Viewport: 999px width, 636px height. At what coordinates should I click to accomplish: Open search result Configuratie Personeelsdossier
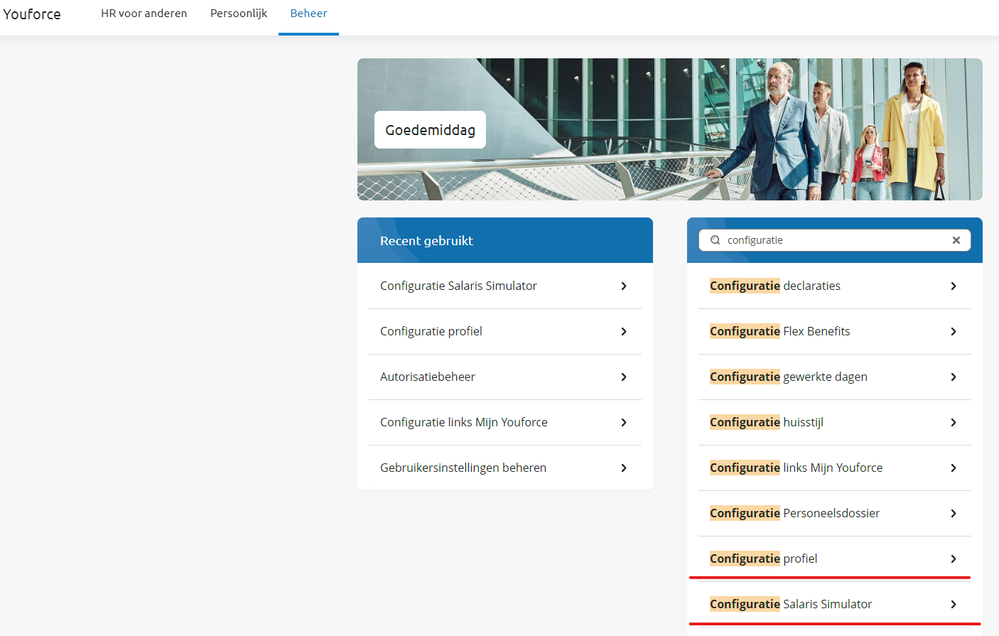(835, 513)
